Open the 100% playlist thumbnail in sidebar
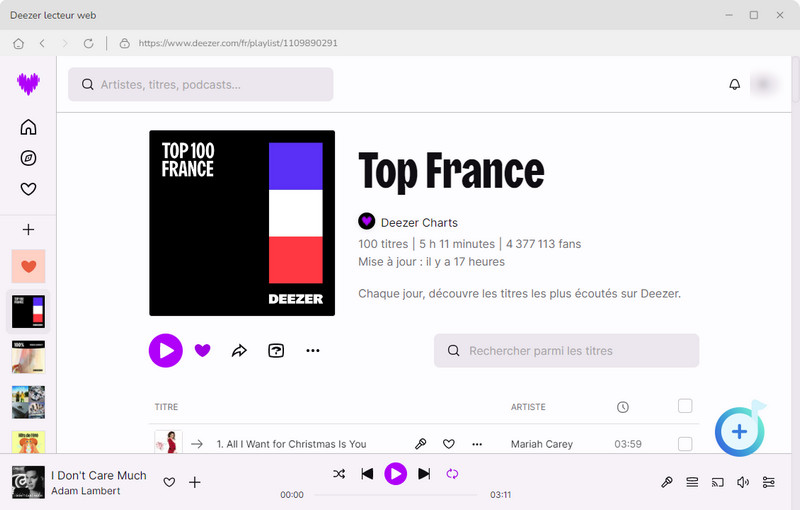This screenshot has width=800, height=510. point(29,357)
